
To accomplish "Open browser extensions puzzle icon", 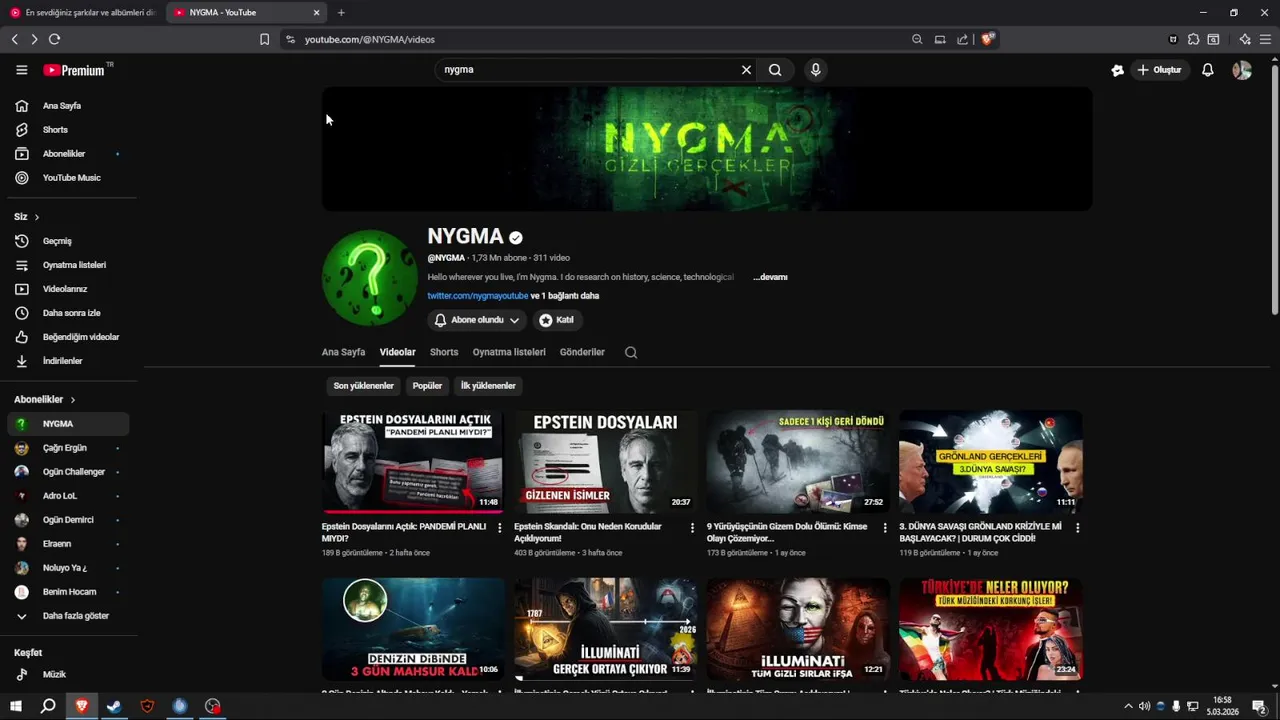I will pos(1193,40).
